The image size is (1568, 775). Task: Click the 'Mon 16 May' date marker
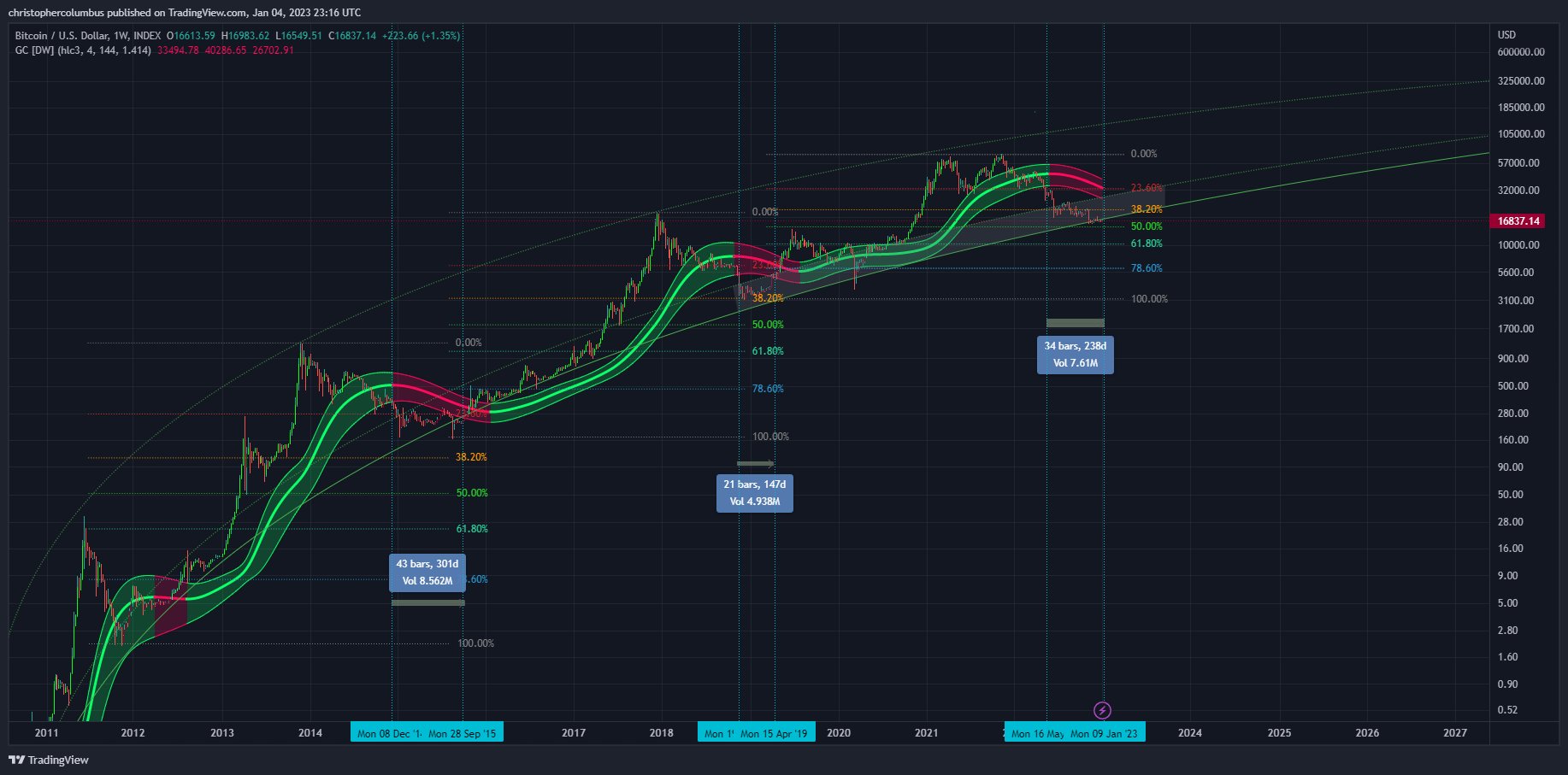(1035, 733)
